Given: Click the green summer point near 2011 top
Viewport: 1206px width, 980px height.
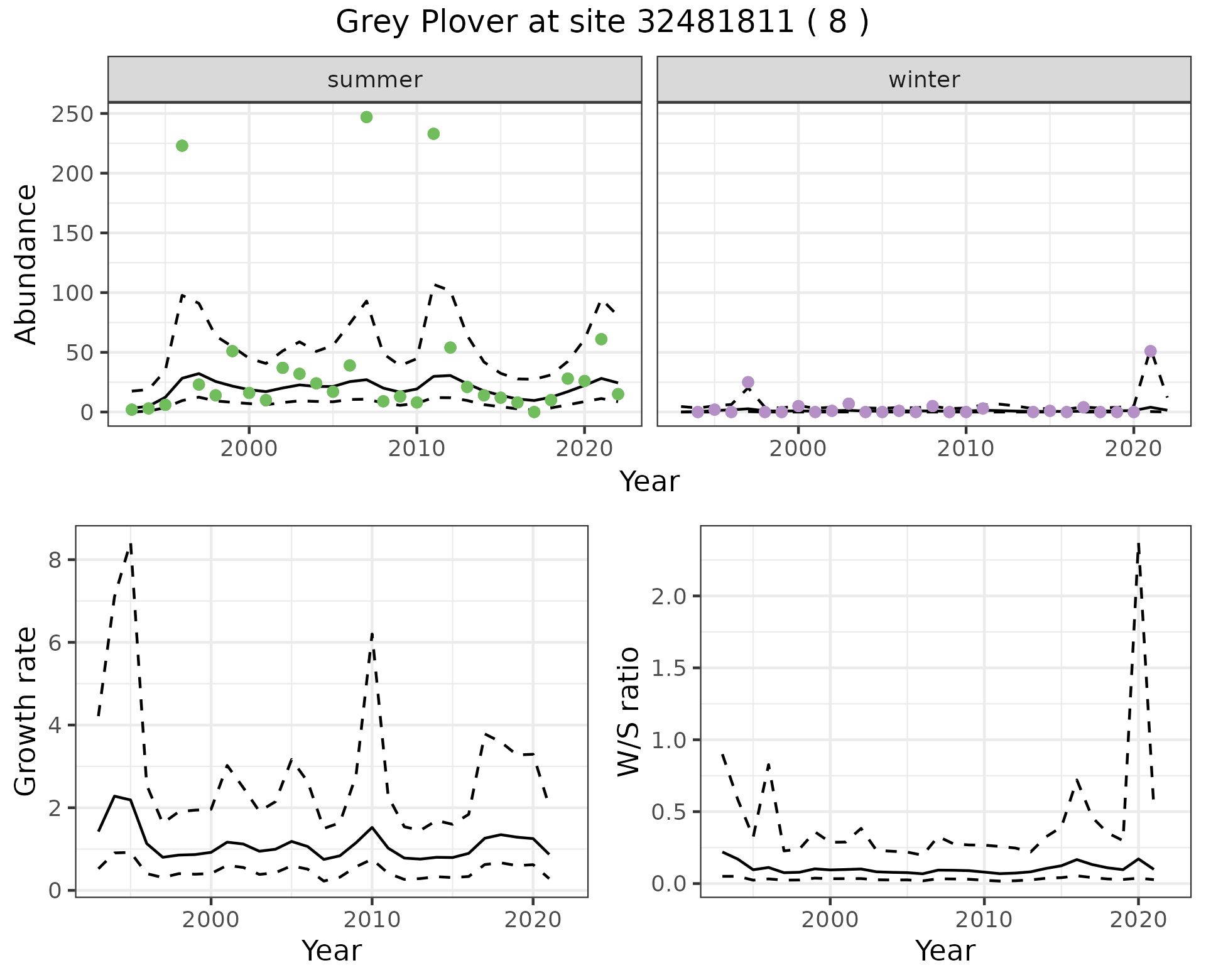Looking at the screenshot, I should click(x=433, y=134).
